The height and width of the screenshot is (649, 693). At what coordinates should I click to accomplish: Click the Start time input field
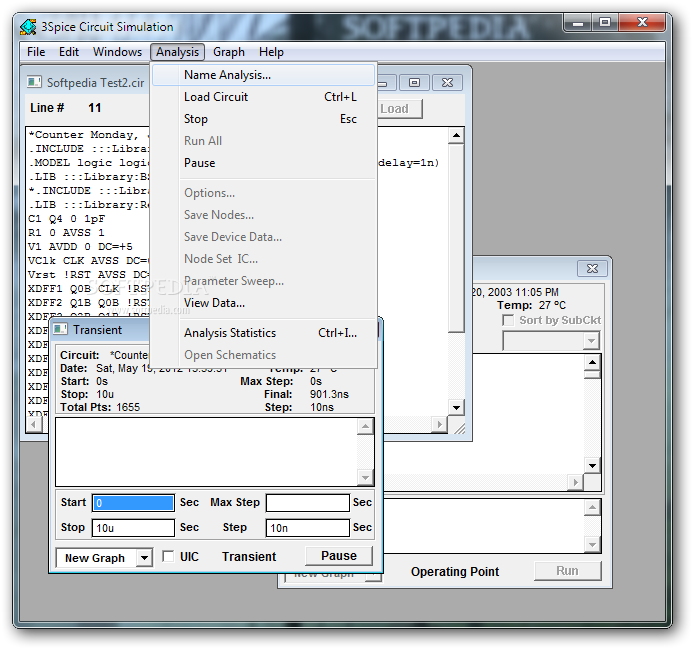pyautogui.click(x=133, y=503)
